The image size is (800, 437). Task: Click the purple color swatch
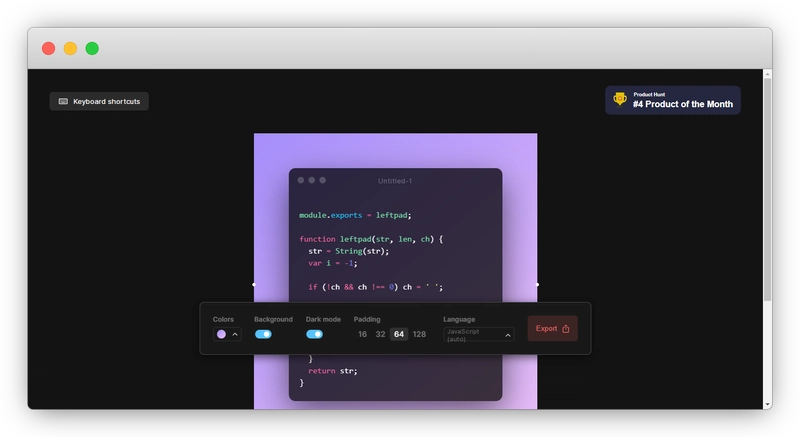(x=221, y=334)
